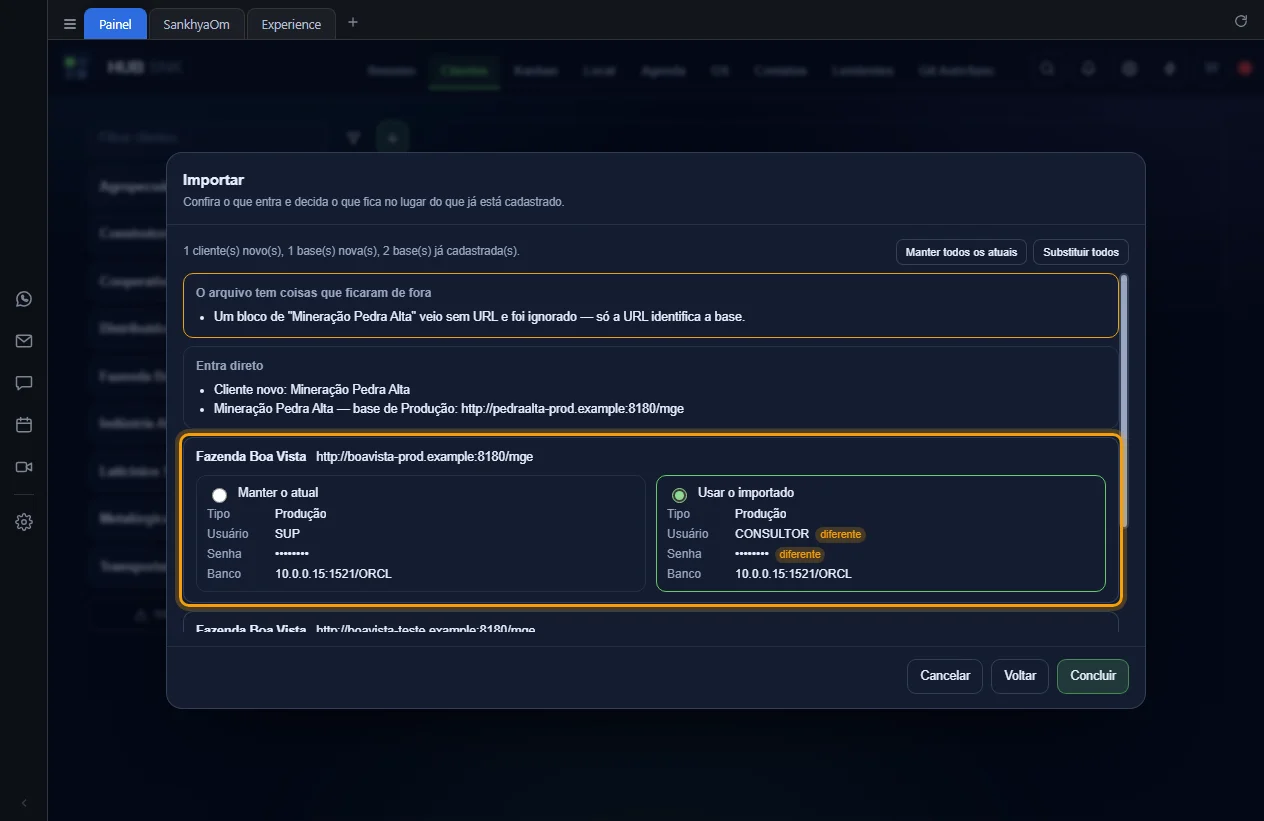This screenshot has height=821, width=1264.
Task: Click the "CONSULTOR" imported user value
Action: pyautogui.click(x=772, y=534)
